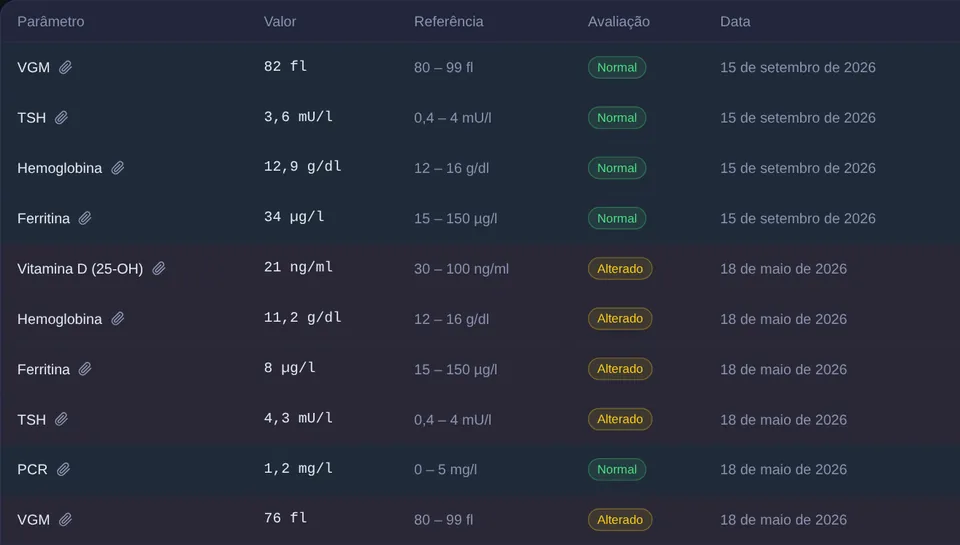Screen dimensions: 960x545
Task: Open attachment icon for Hemoglobina 11,2 g/dl row
Action: pyautogui.click(x=118, y=319)
